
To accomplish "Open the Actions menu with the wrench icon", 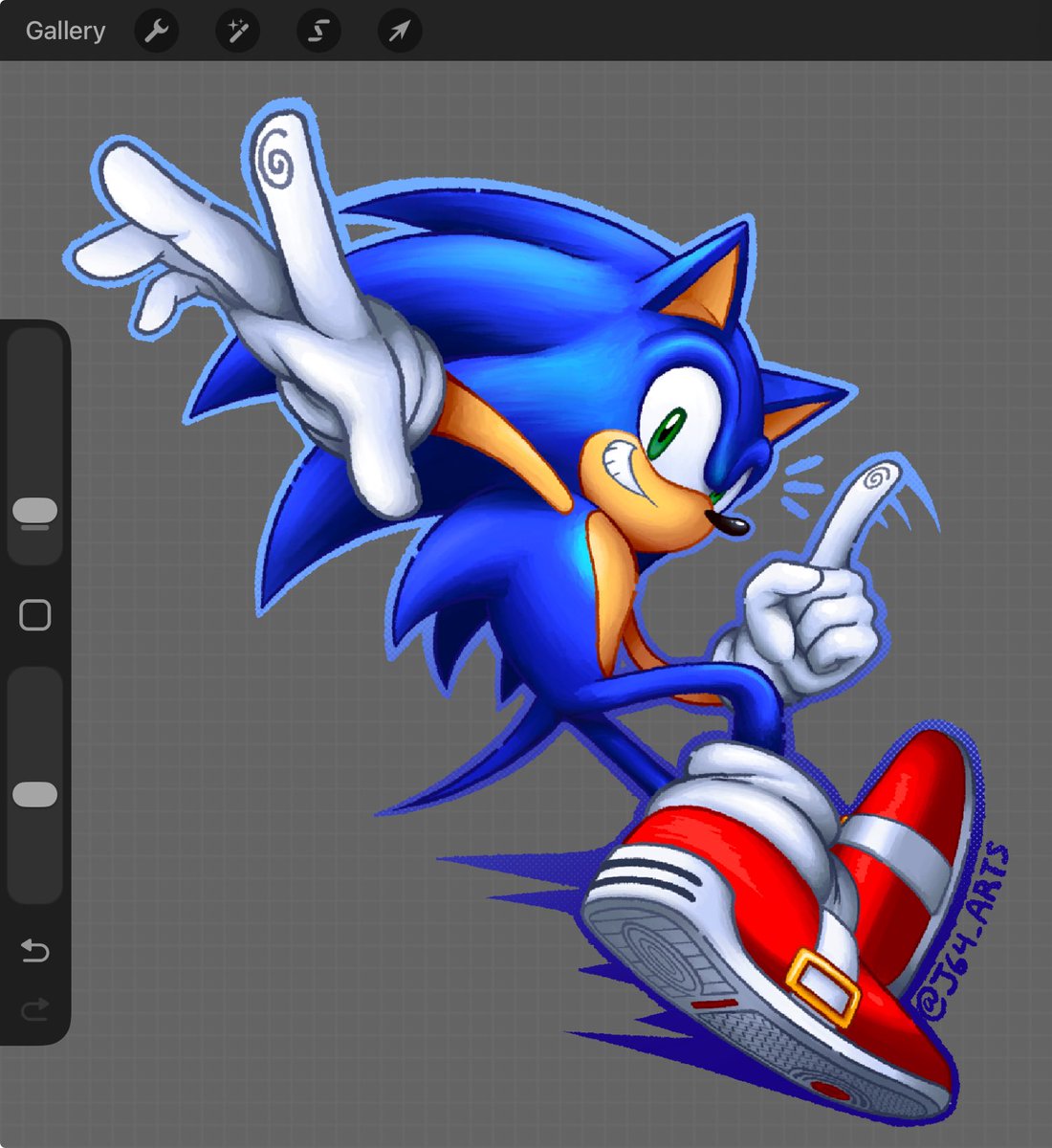I will point(156,30).
